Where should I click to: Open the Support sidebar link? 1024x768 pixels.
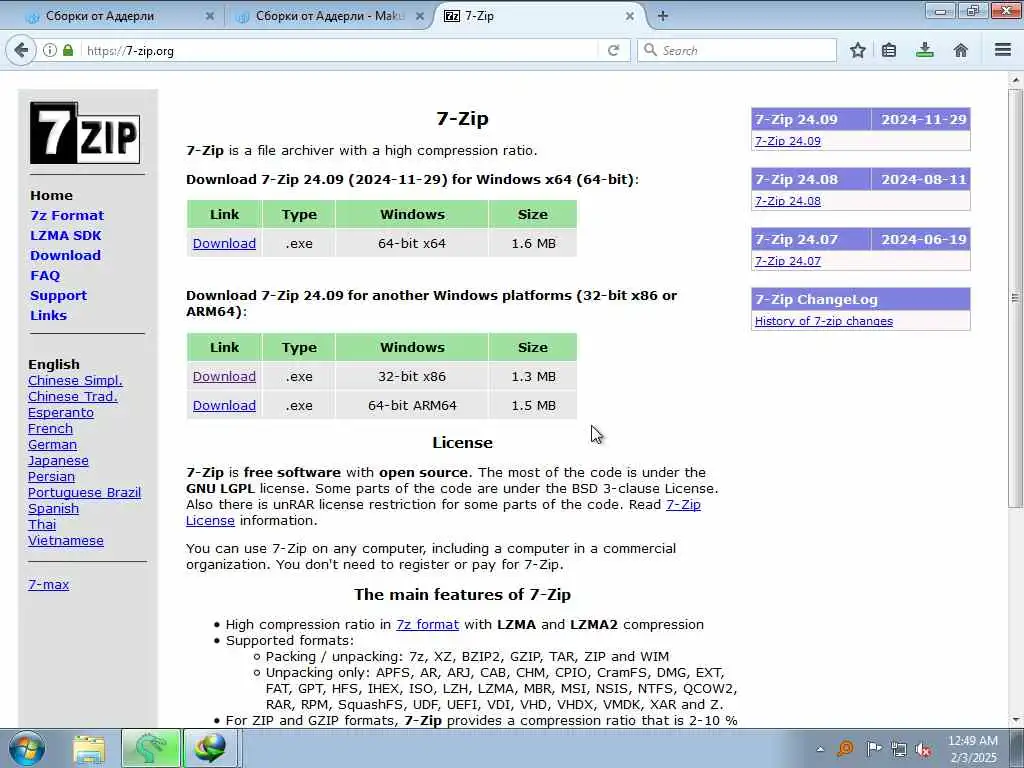[x=58, y=295]
